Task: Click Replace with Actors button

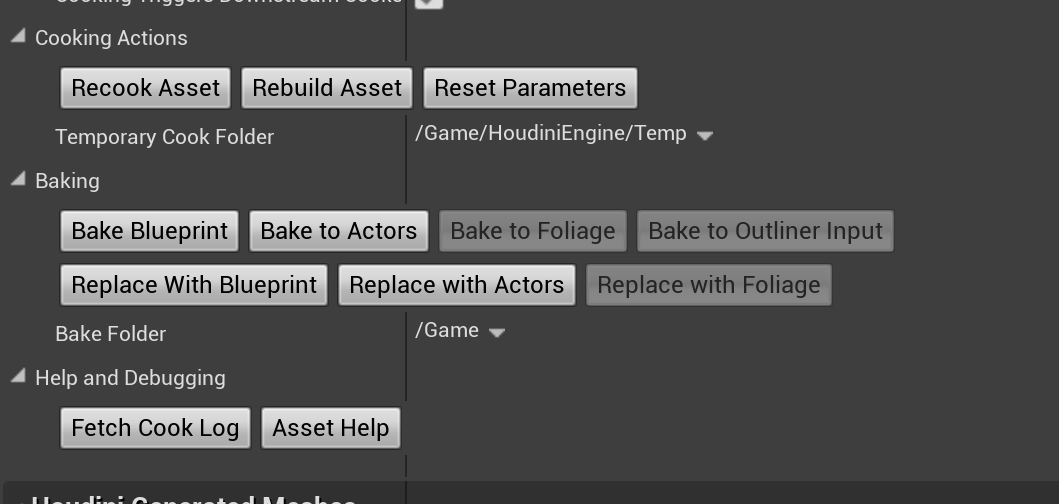Action: coord(457,285)
